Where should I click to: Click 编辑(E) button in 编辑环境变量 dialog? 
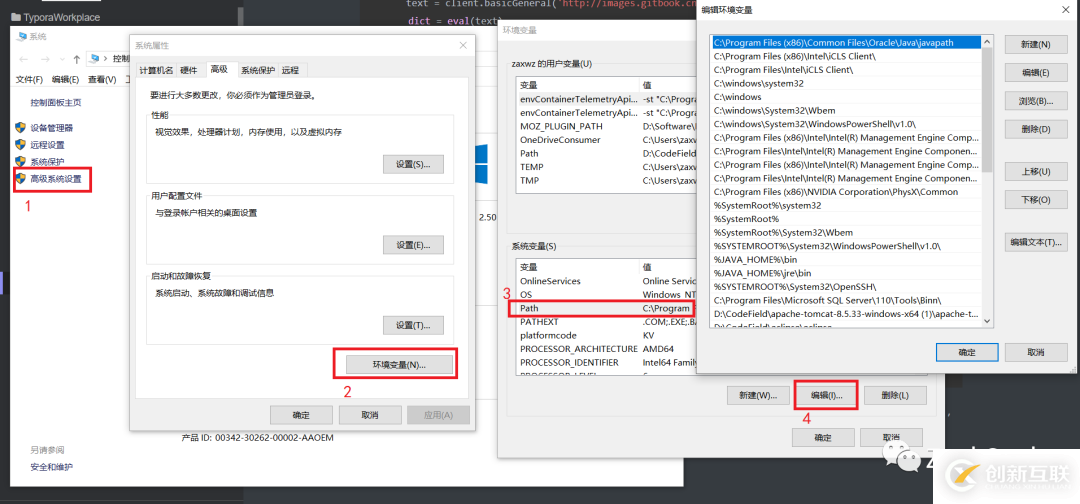[x=1035, y=73]
